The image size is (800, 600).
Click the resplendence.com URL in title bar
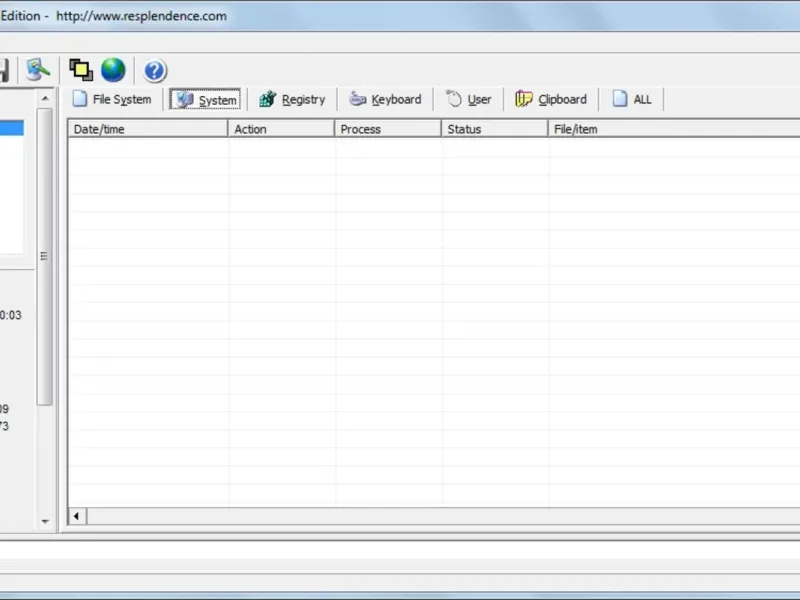point(141,16)
